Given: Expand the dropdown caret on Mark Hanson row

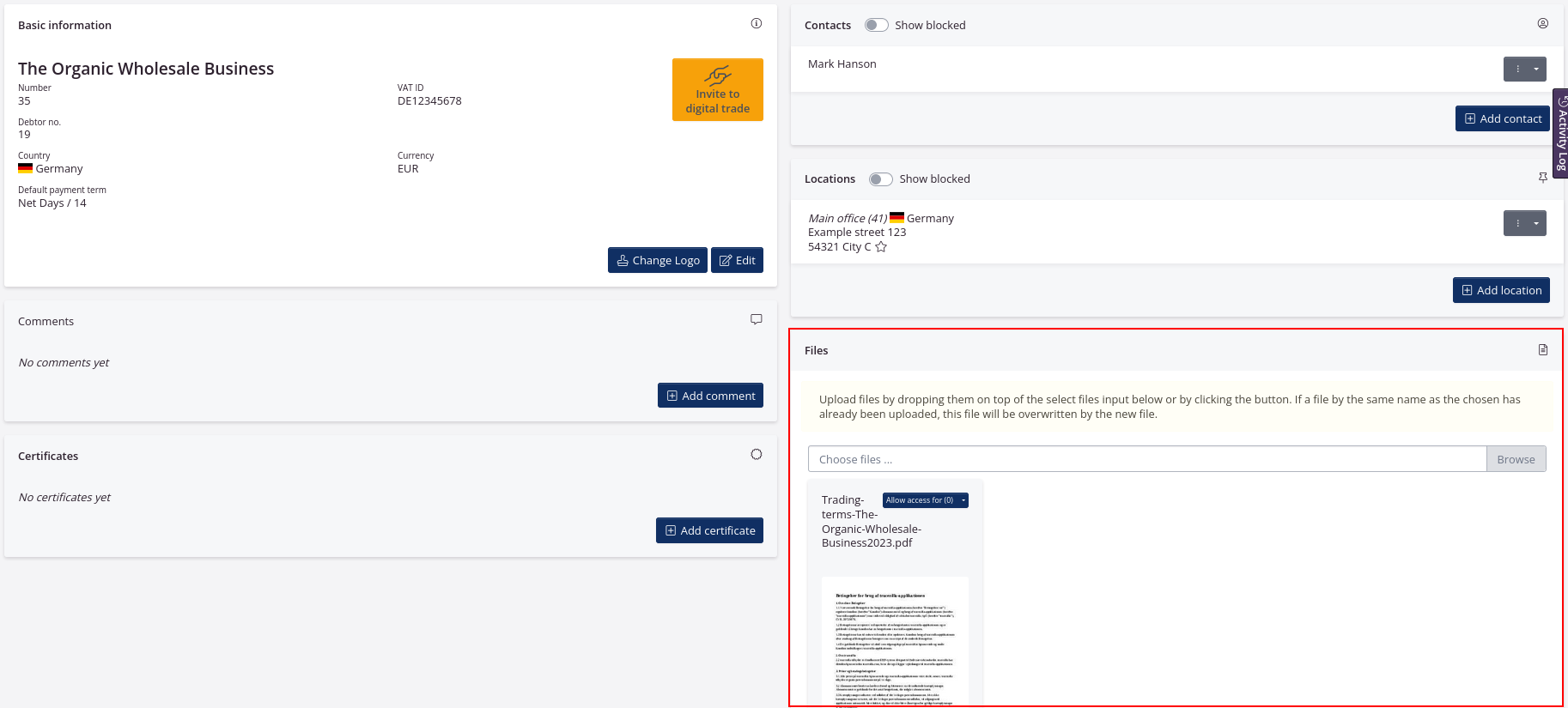Looking at the screenshot, I should click(1536, 69).
